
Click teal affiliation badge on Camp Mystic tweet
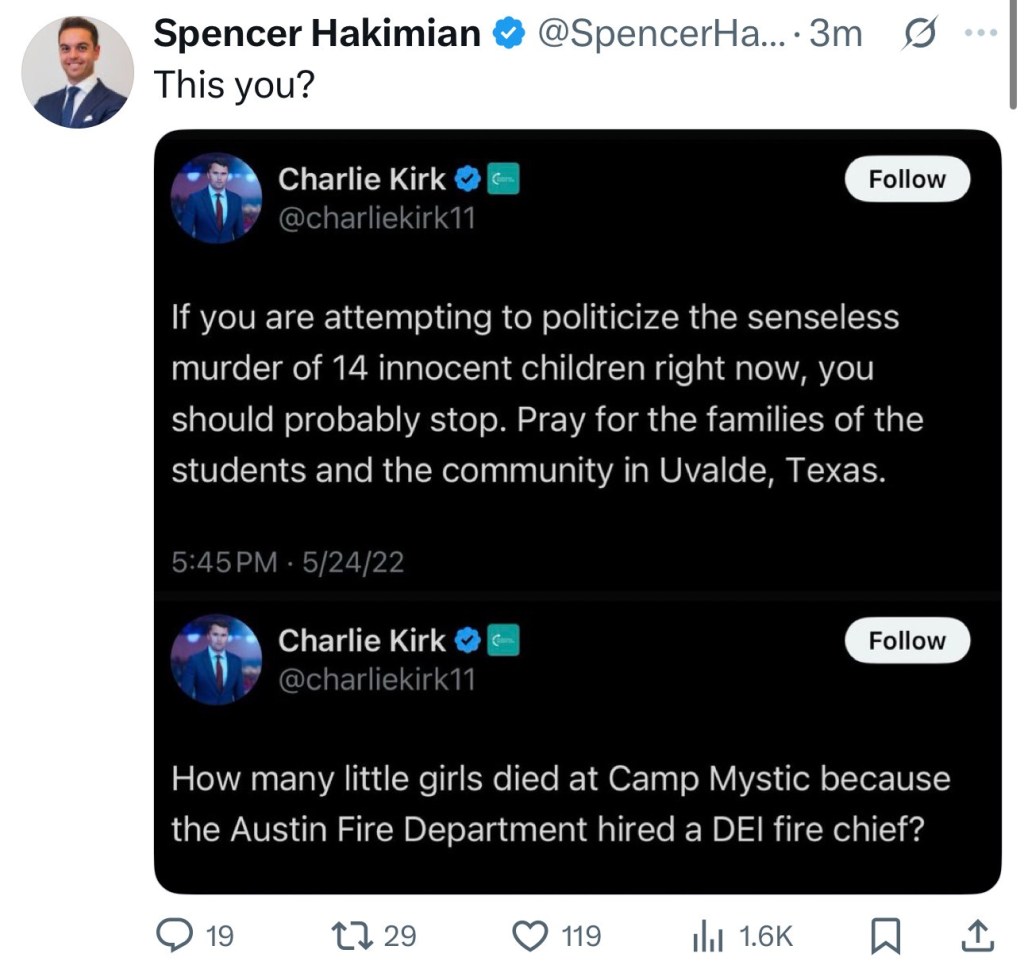(503, 640)
